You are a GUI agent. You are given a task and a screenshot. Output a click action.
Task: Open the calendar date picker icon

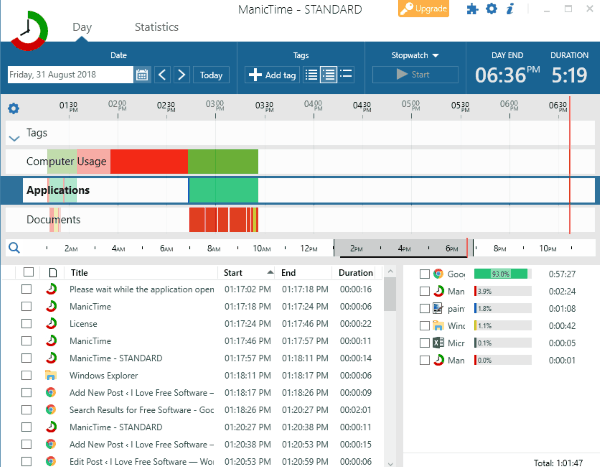coord(142,75)
